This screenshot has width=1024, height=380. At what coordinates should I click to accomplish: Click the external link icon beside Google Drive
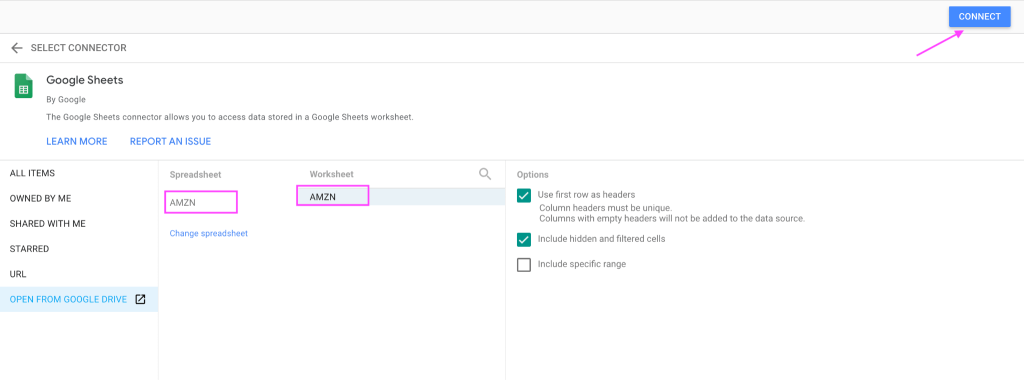(x=140, y=299)
